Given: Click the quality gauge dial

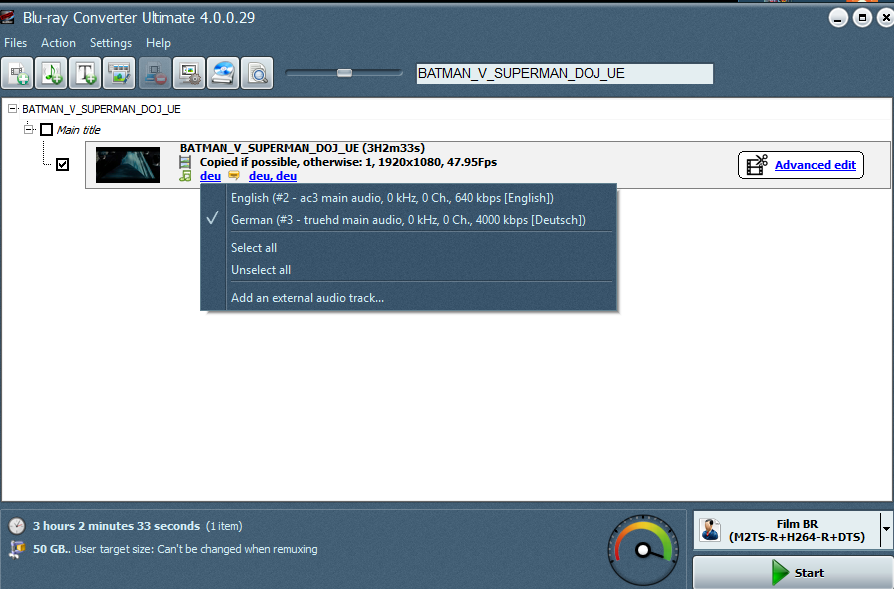Looking at the screenshot, I should pos(643,550).
